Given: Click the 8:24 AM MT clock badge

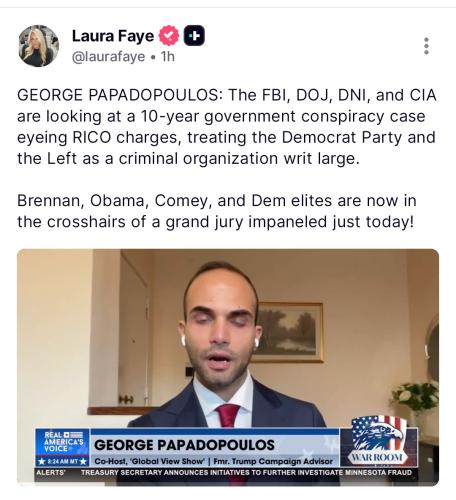Looking at the screenshot, I should (62, 462).
